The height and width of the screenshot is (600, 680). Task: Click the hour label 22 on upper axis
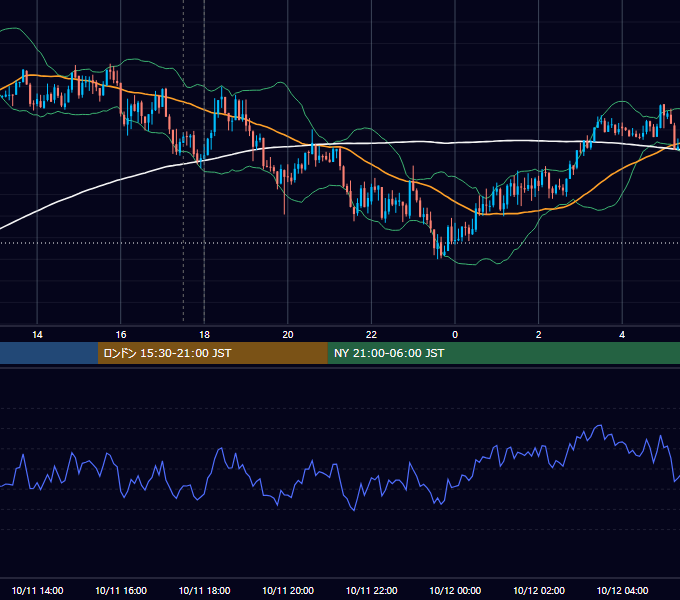(371, 335)
